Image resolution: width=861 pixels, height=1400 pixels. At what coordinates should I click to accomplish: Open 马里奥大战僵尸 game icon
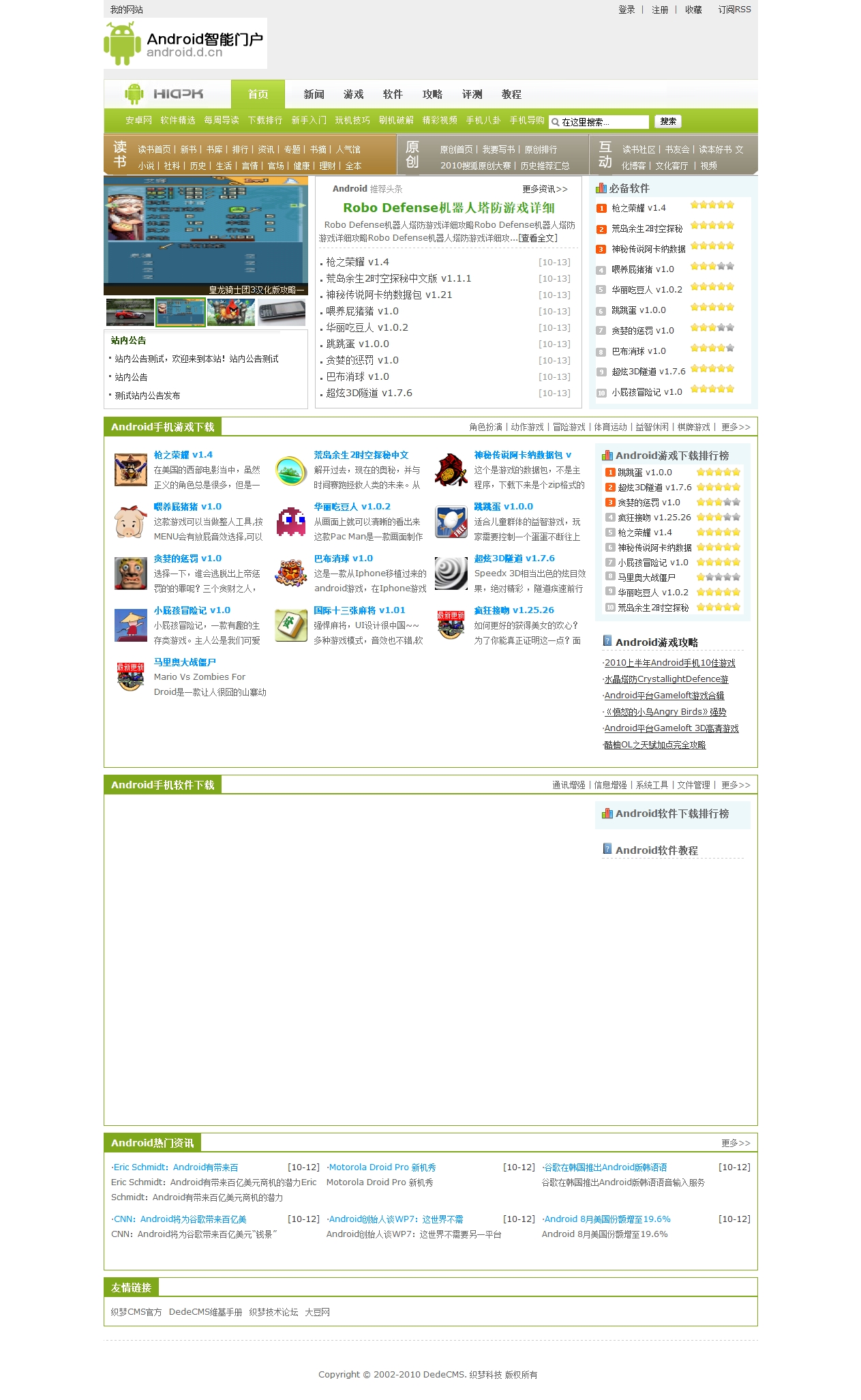pos(131,677)
